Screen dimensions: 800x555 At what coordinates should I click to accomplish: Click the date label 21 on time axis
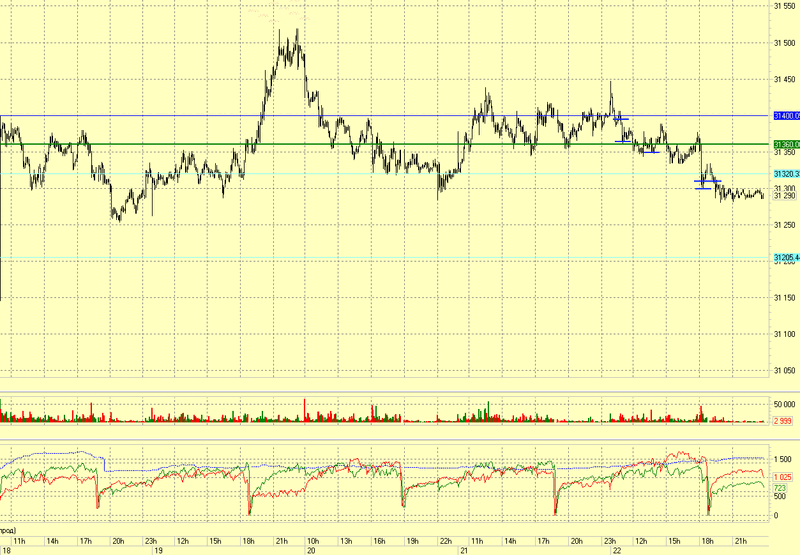[x=464, y=551]
